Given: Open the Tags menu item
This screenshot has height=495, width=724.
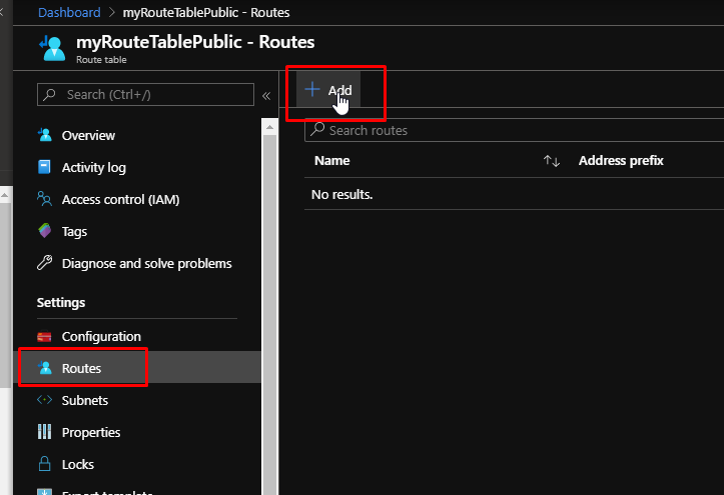Looking at the screenshot, I should click(74, 231).
